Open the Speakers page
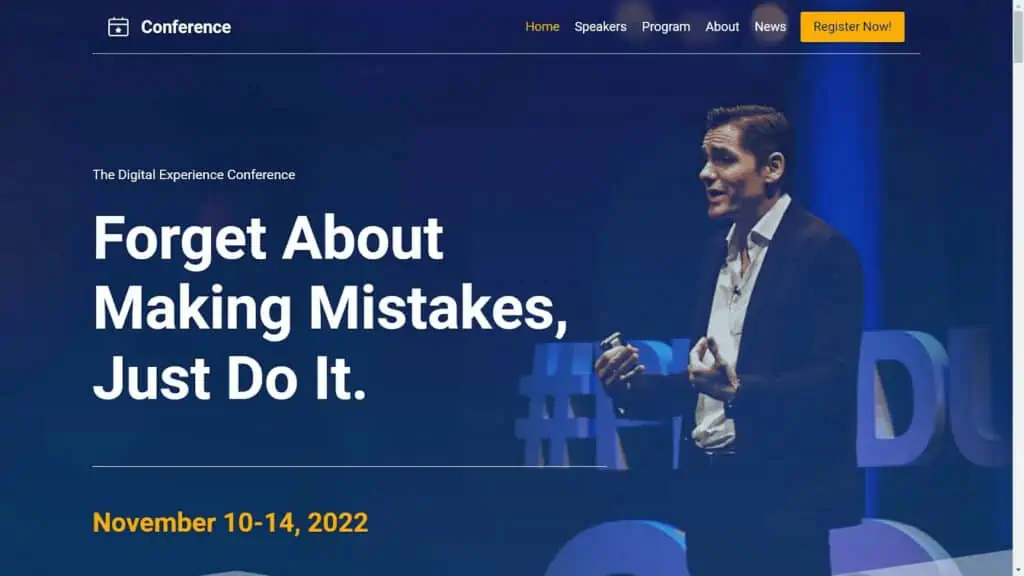1024x576 pixels. point(600,27)
